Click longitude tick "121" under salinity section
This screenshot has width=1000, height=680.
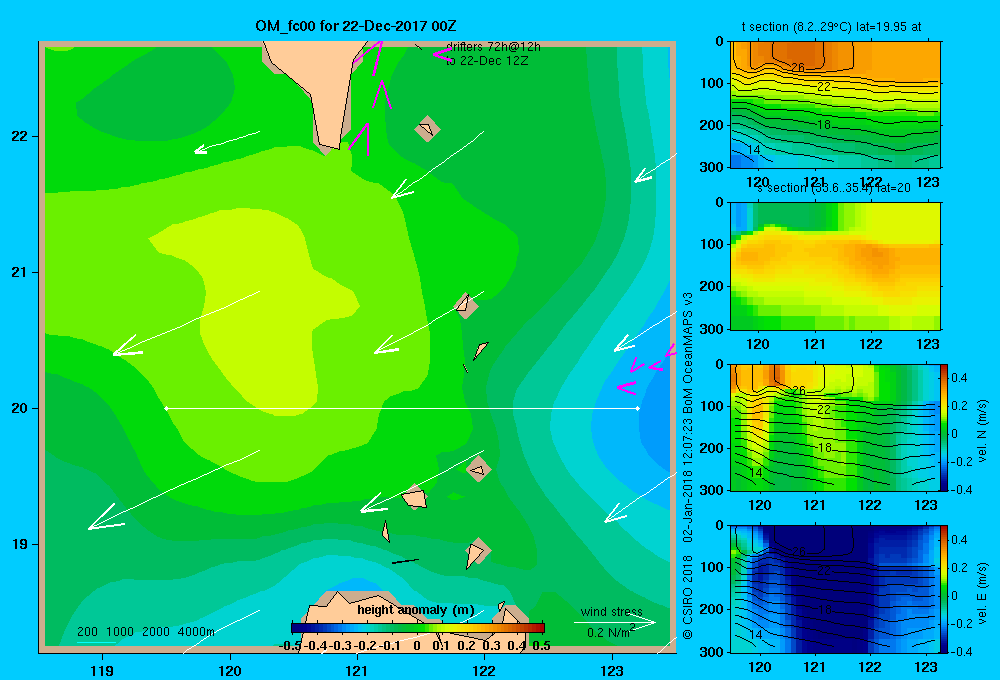[814, 344]
